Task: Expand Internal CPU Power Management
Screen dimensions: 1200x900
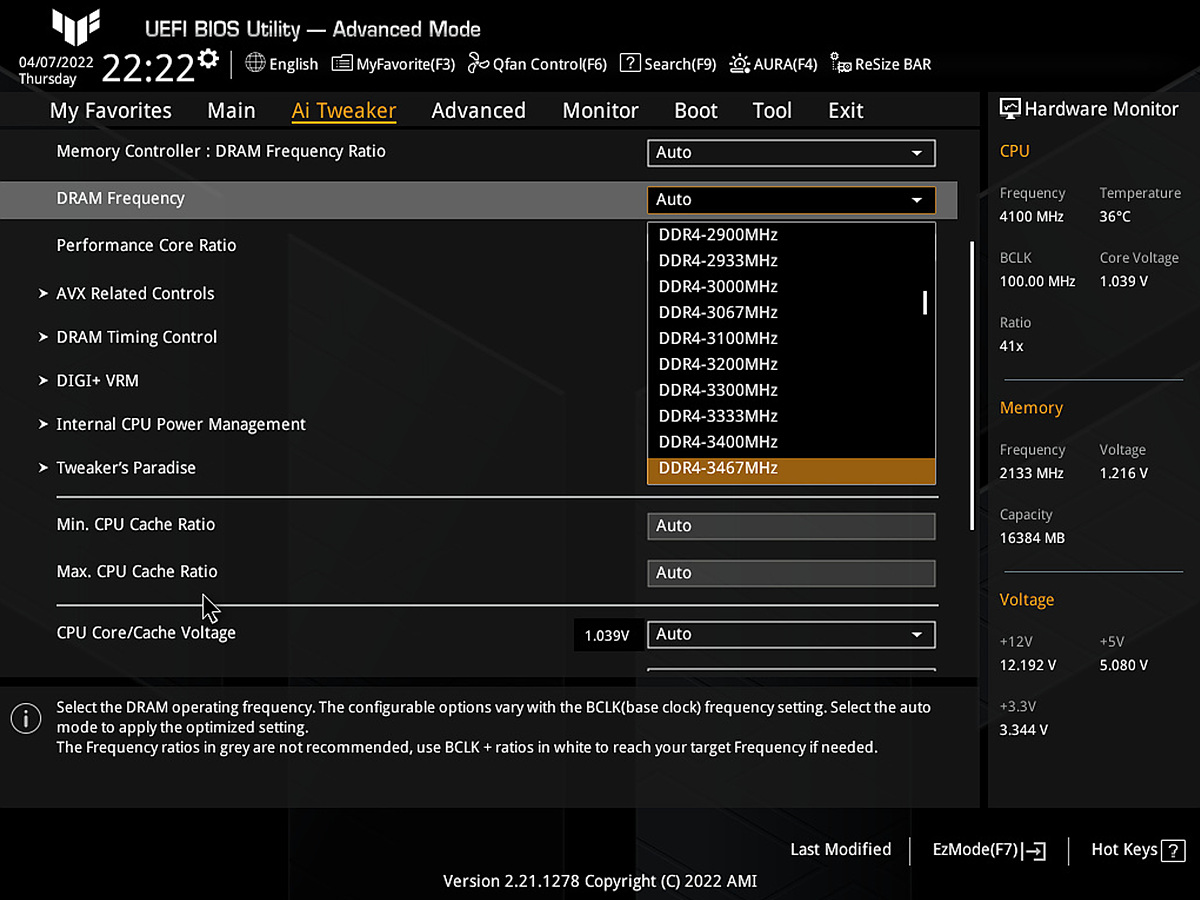Action: pos(180,424)
